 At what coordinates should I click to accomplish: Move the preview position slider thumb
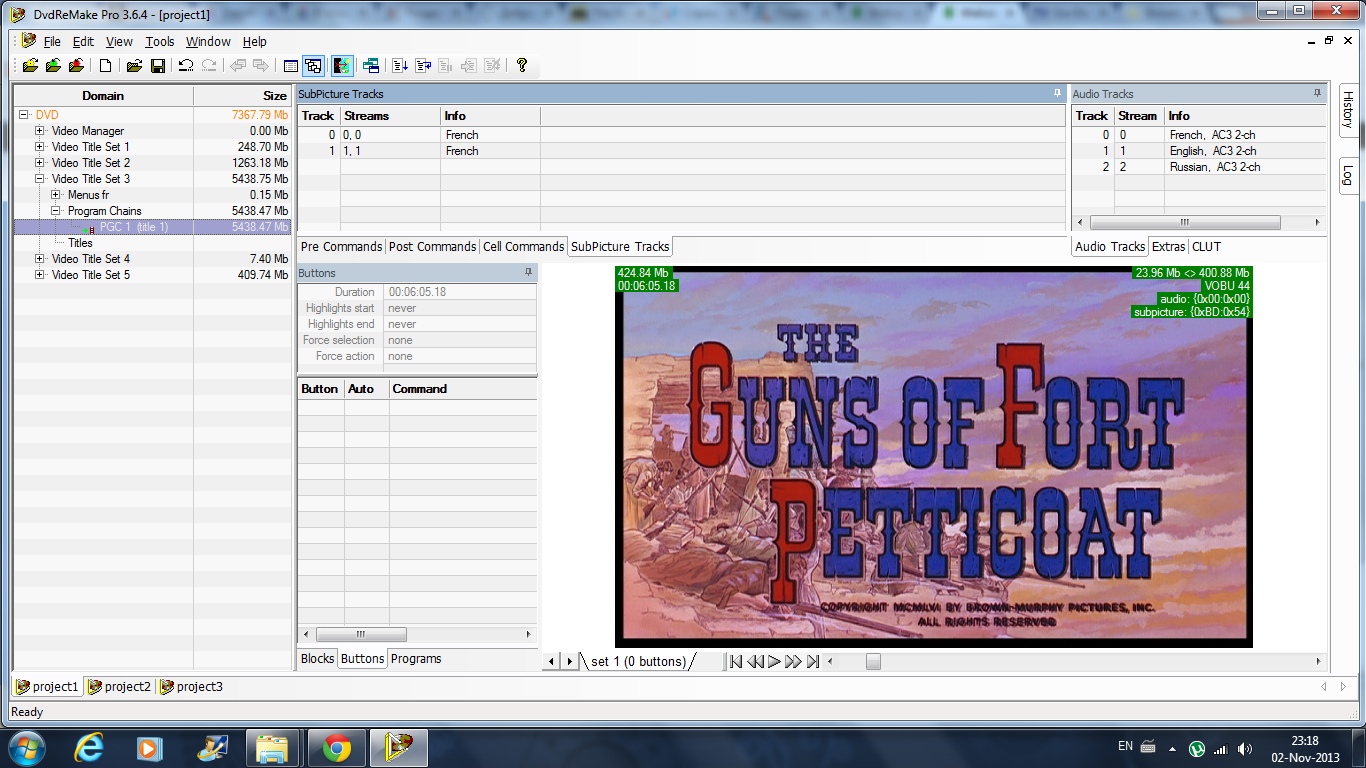tap(873, 661)
